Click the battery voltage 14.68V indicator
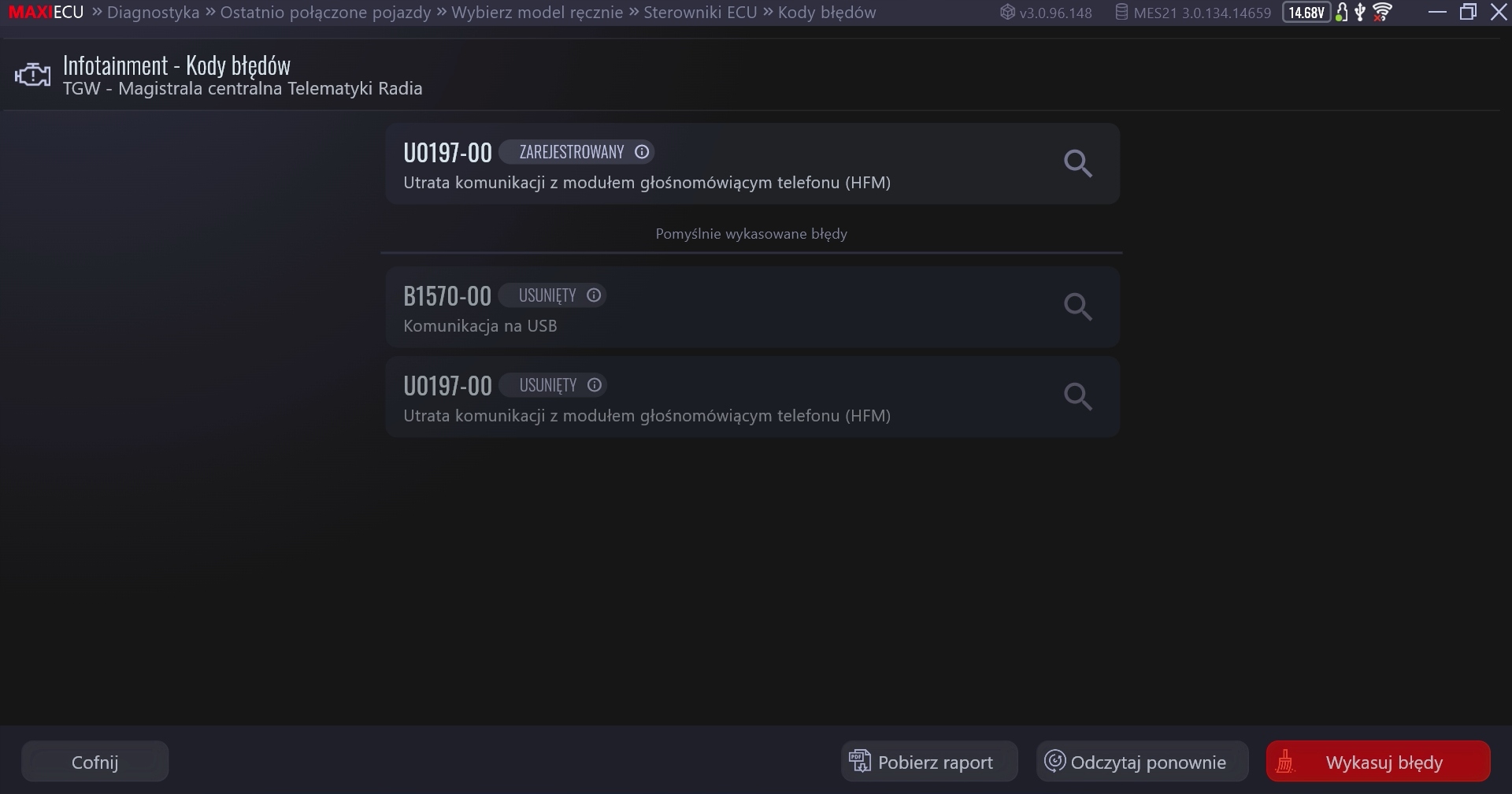The image size is (1512, 794). (x=1306, y=13)
